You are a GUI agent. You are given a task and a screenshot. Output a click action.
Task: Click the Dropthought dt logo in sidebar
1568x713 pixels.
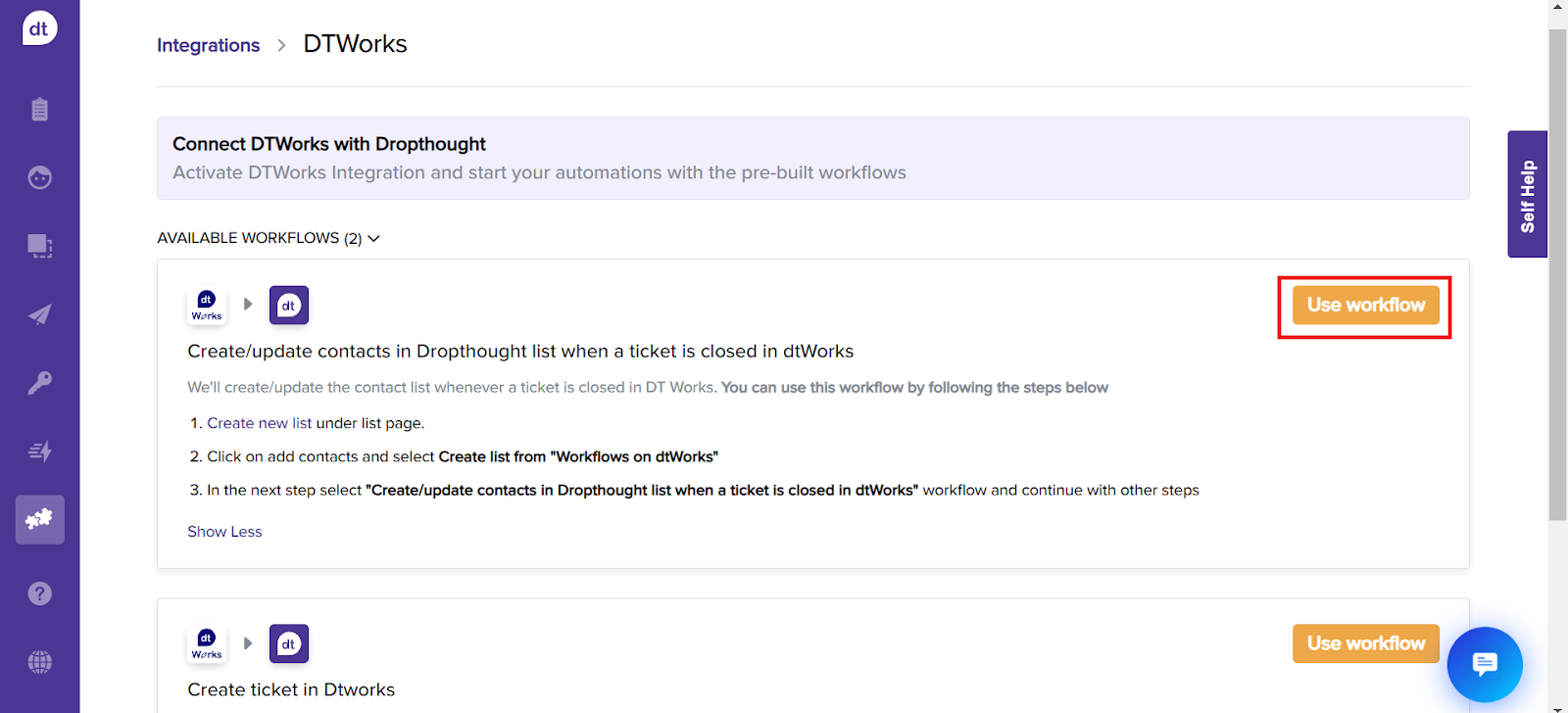pyautogui.click(x=39, y=28)
